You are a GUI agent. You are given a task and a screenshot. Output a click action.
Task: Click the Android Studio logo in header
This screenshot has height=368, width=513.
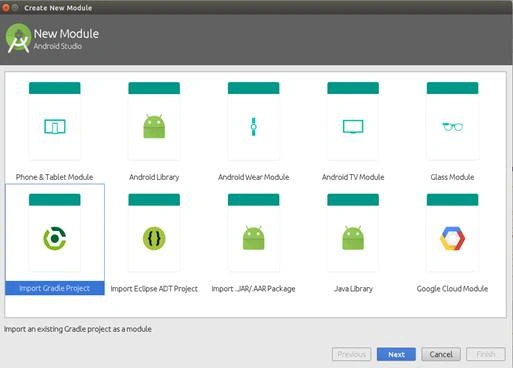tap(18, 38)
